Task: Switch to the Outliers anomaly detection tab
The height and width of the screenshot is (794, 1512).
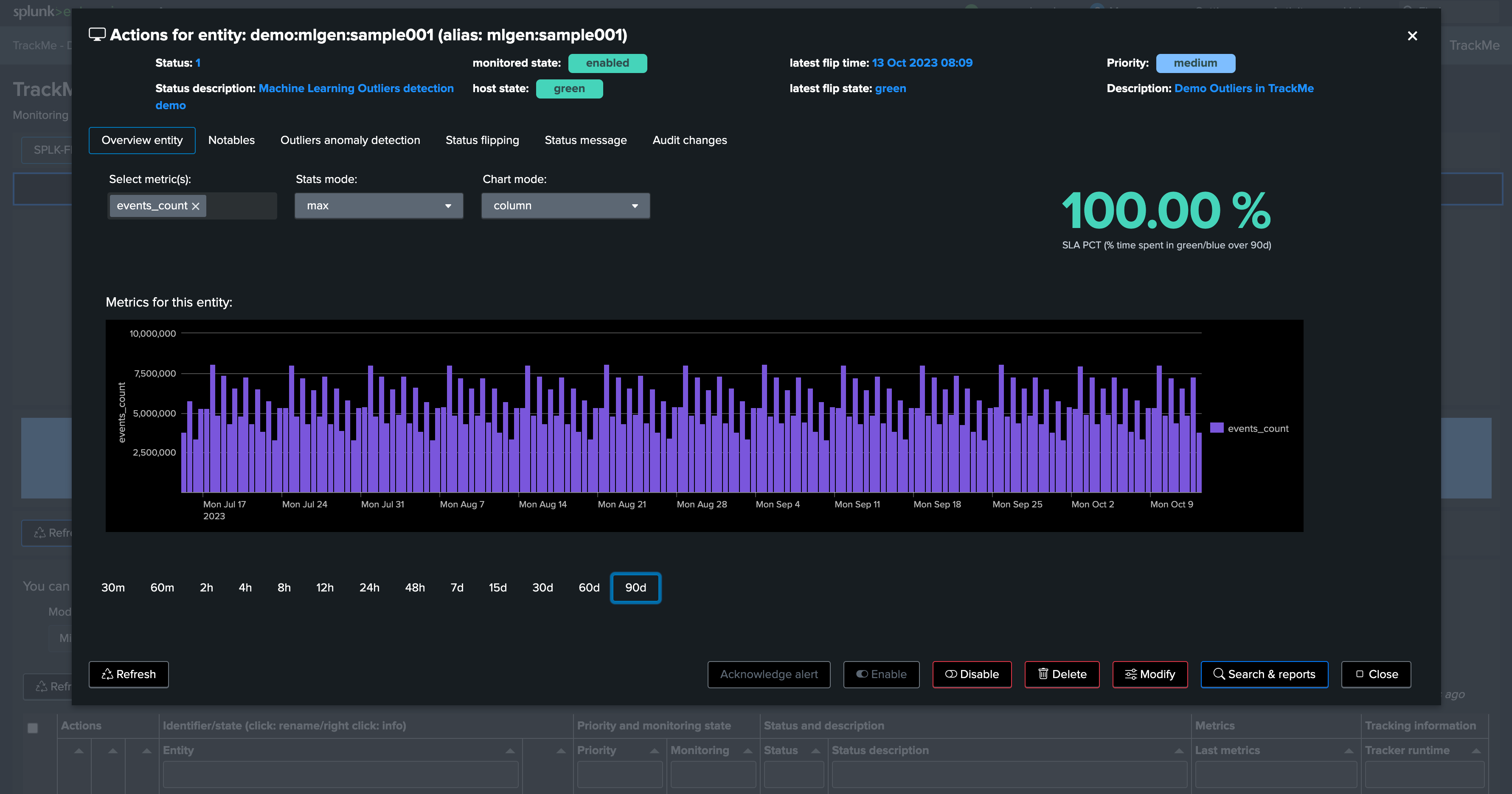Action: pos(350,141)
